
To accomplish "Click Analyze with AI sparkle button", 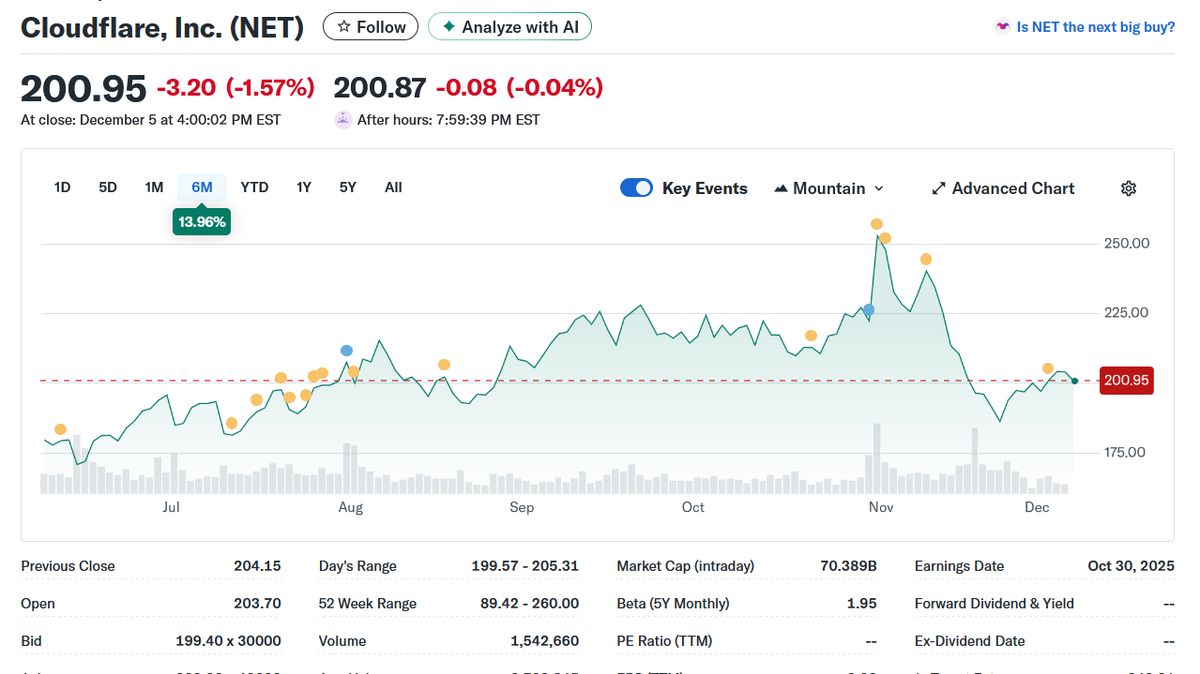I will click(x=509, y=27).
